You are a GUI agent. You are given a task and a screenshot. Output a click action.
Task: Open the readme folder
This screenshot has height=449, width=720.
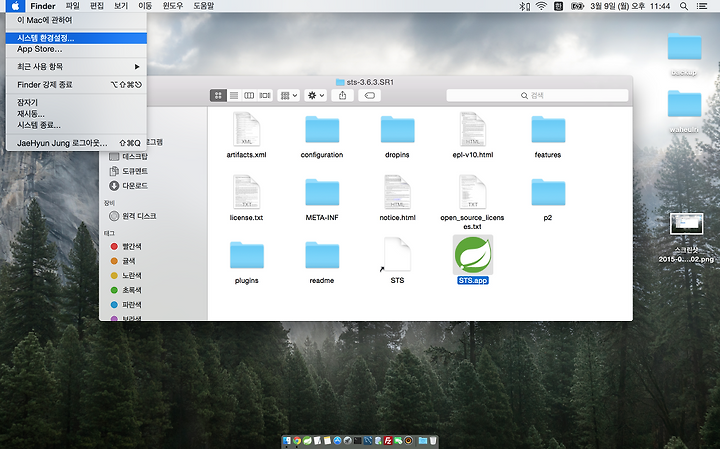(322, 255)
